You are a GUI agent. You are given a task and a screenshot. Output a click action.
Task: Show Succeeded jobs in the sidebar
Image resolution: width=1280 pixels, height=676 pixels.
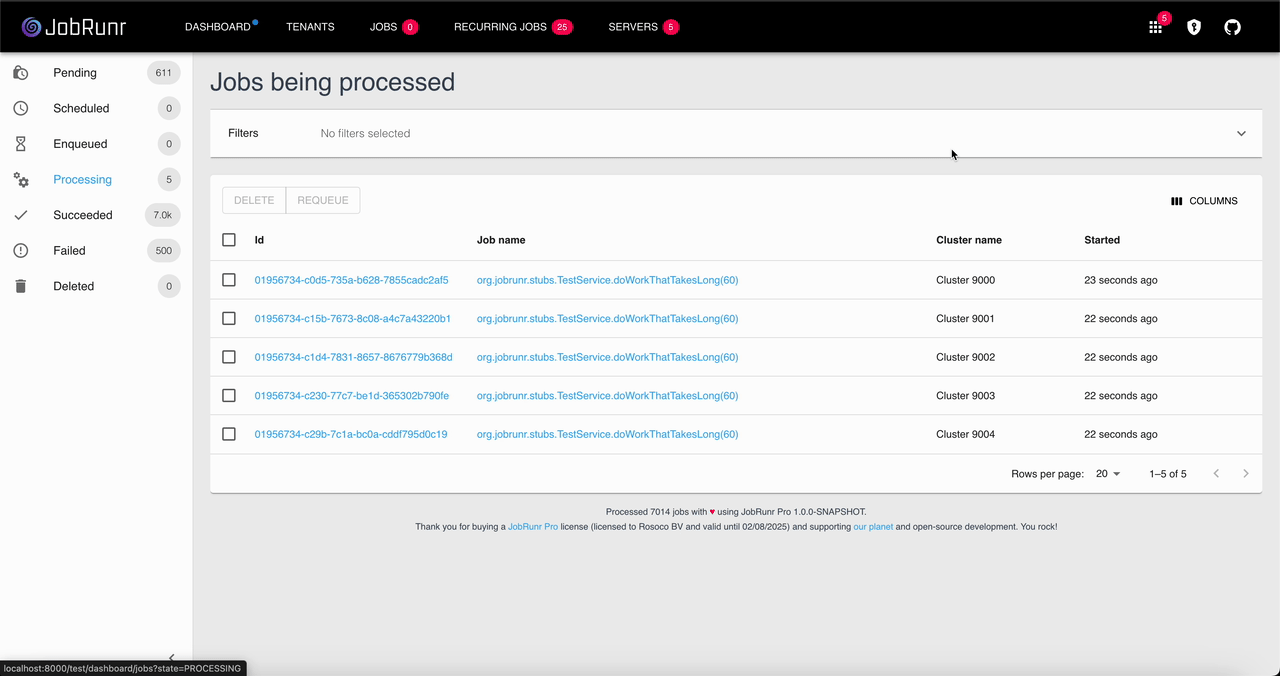point(83,215)
